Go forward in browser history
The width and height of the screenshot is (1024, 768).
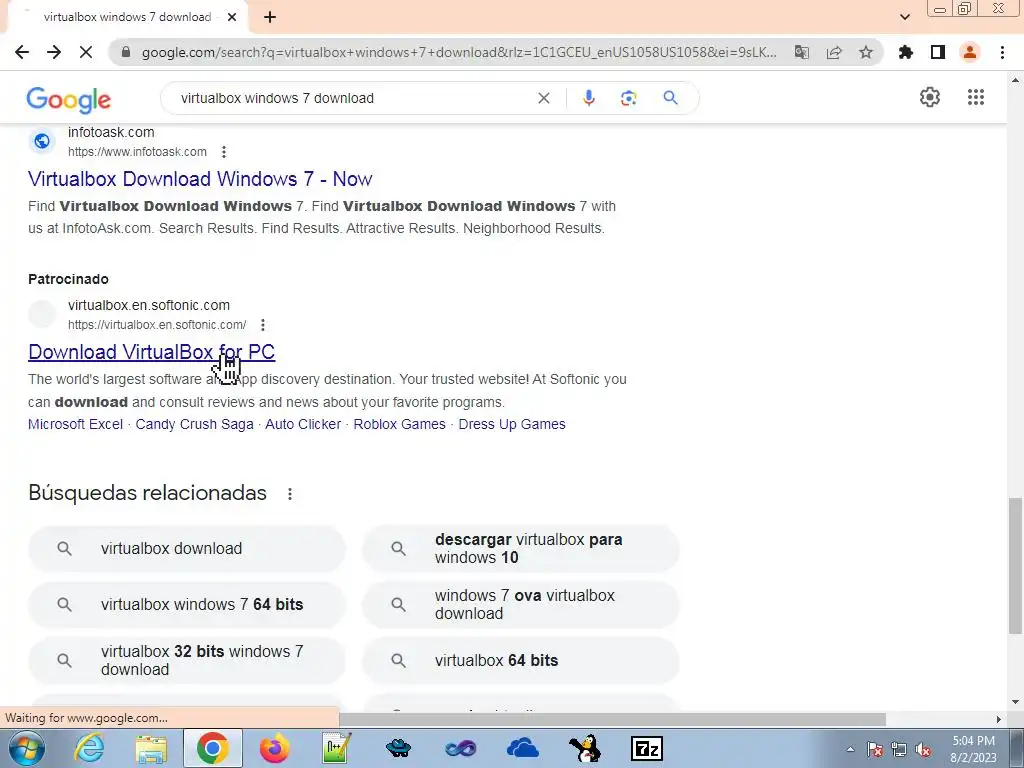click(54, 52)
